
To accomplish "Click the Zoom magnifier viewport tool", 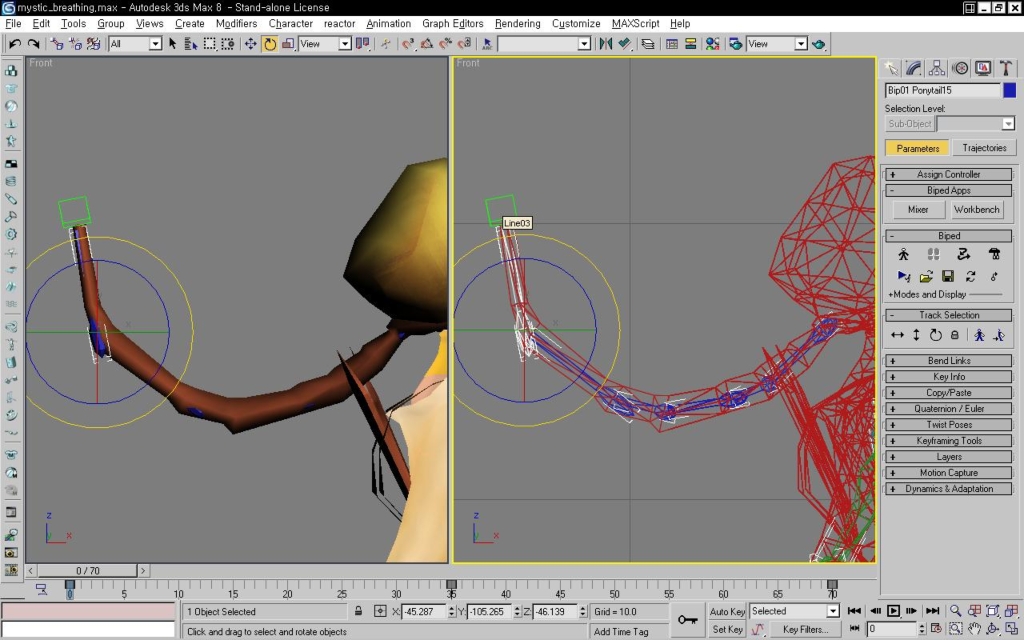I will 955,611.
